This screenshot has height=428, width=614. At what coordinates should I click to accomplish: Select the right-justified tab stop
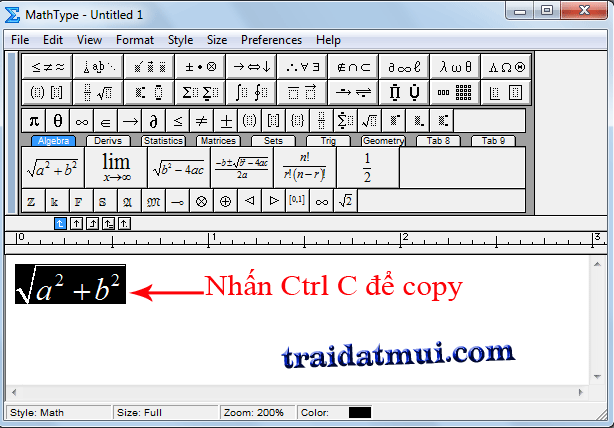point(92,224)
